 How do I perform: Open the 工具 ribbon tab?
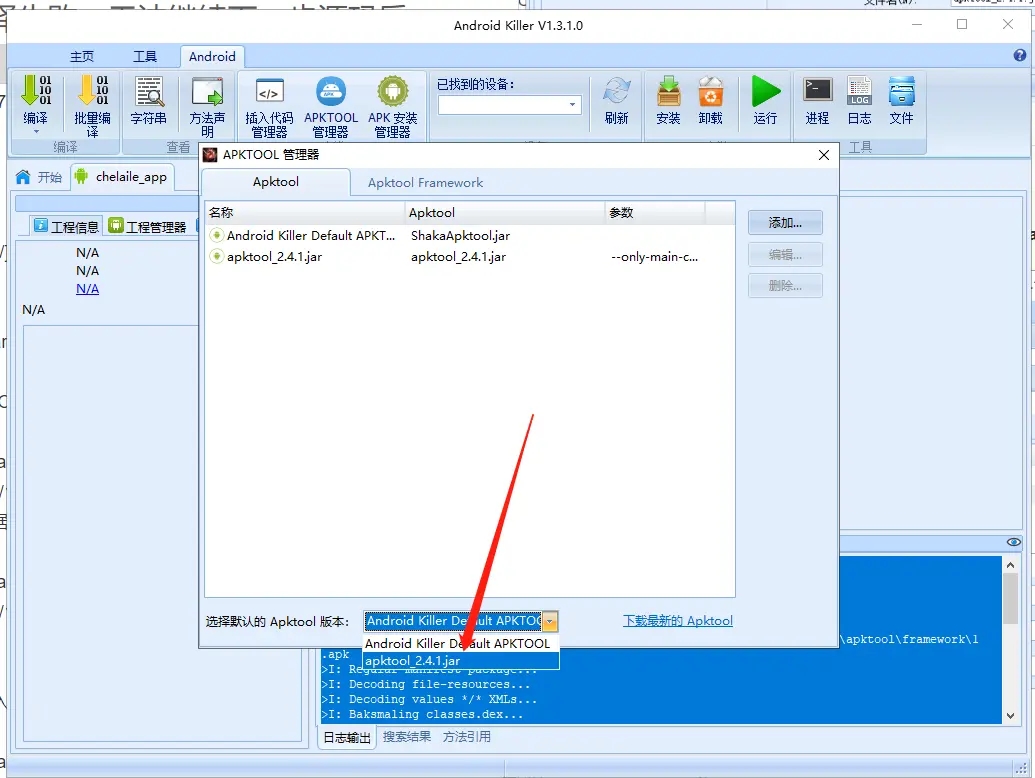coord(145,57)
